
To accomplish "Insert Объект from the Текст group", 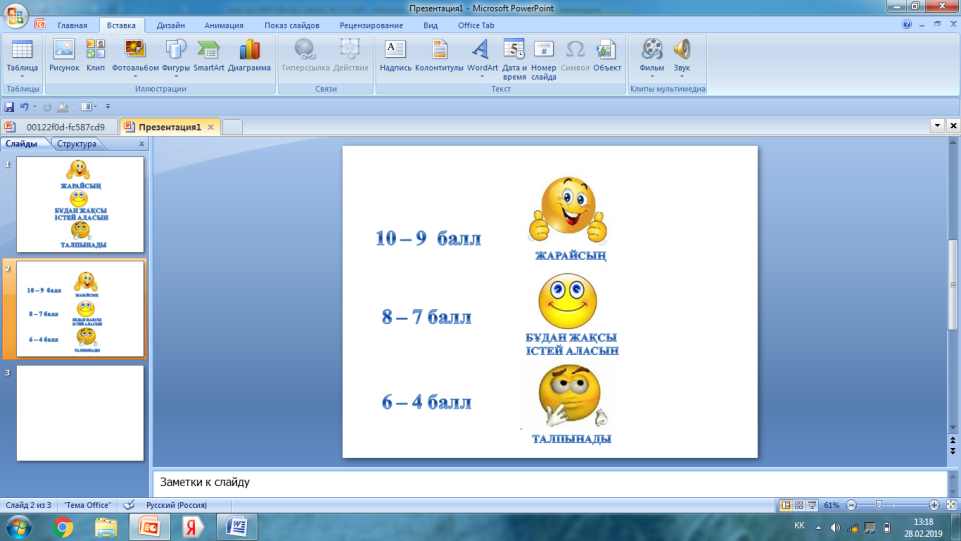I will 606,54.
